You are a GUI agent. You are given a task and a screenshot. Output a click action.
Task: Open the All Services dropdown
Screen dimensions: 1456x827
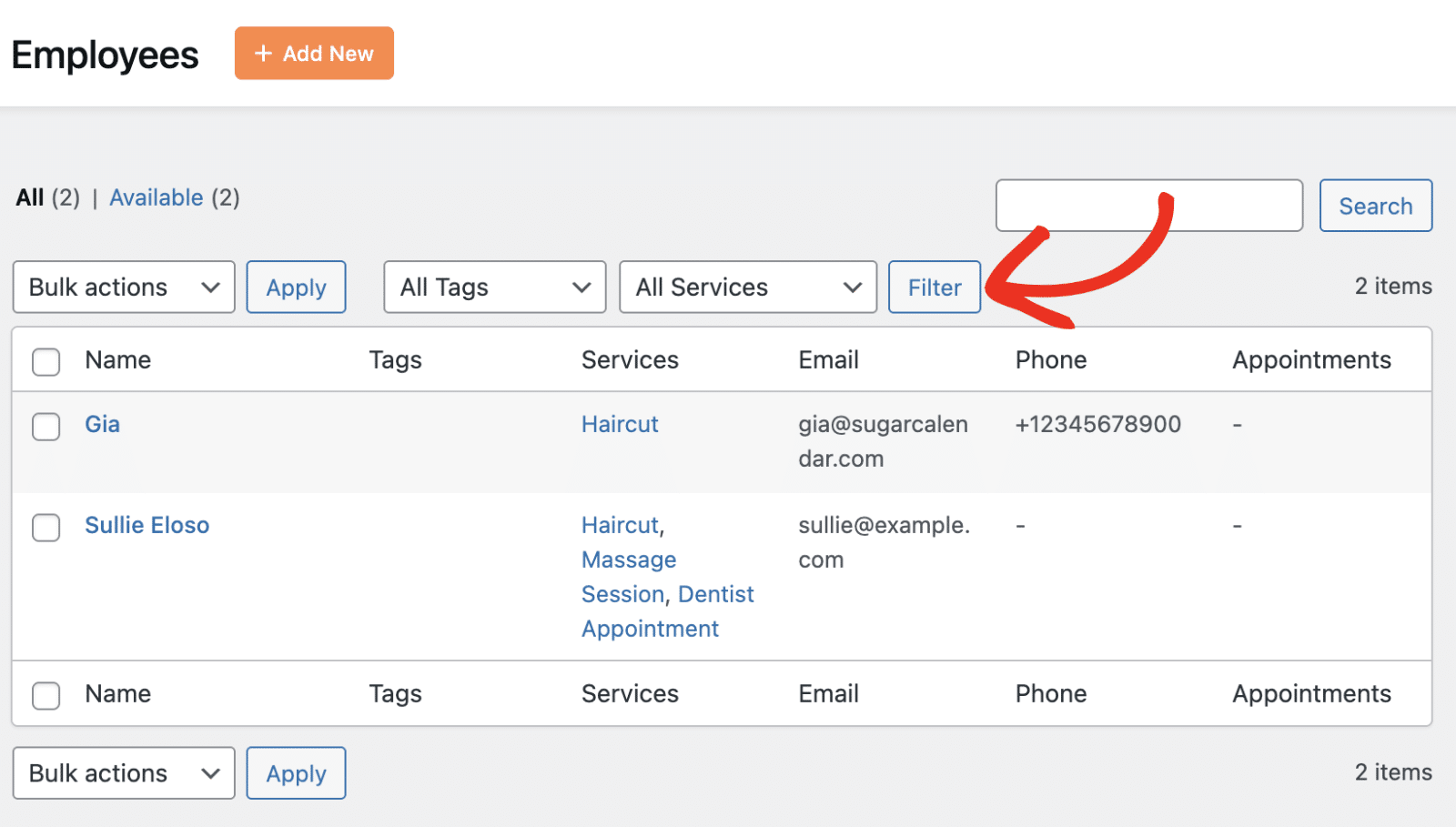click(747, 287)
